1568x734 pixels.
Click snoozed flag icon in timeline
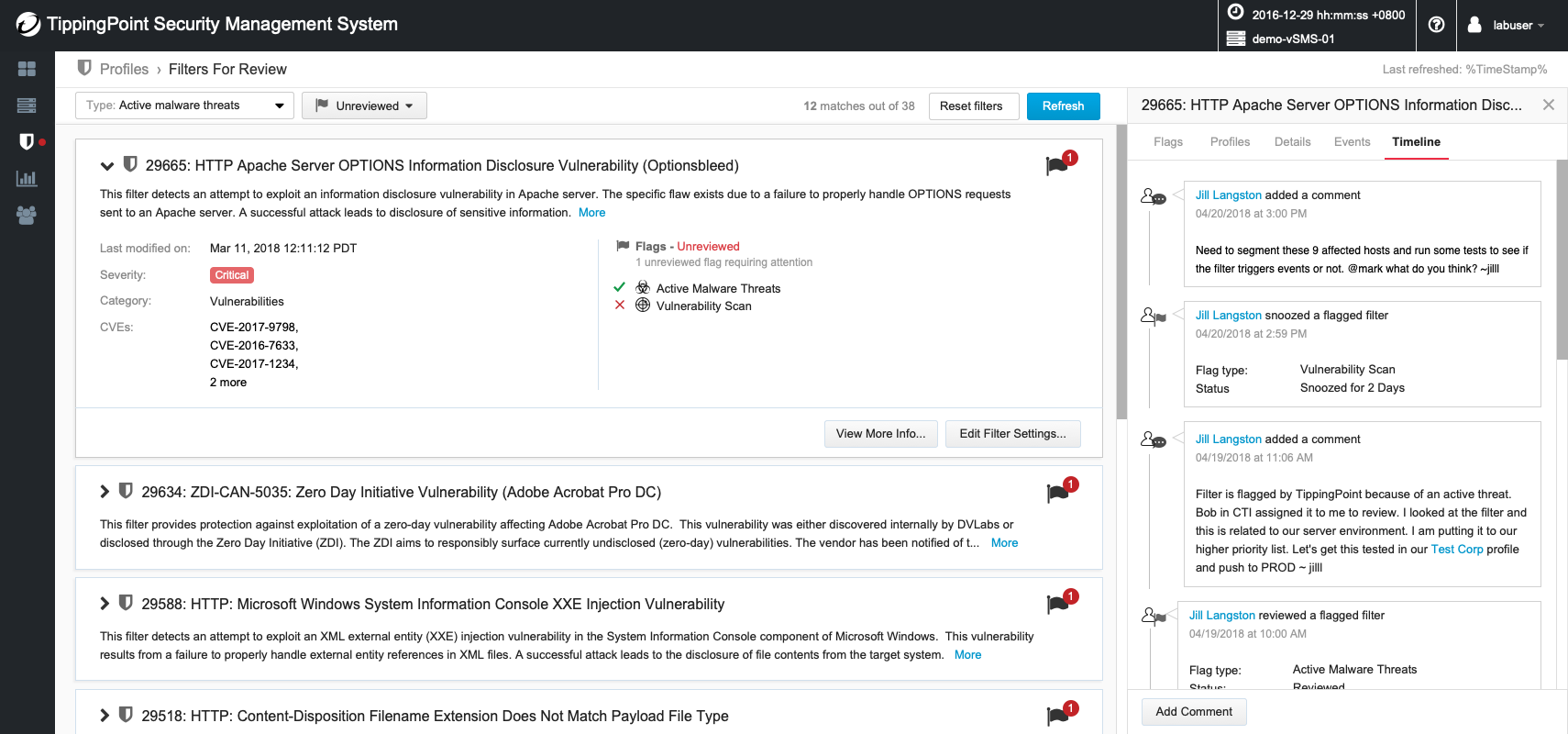(1153, 317)
